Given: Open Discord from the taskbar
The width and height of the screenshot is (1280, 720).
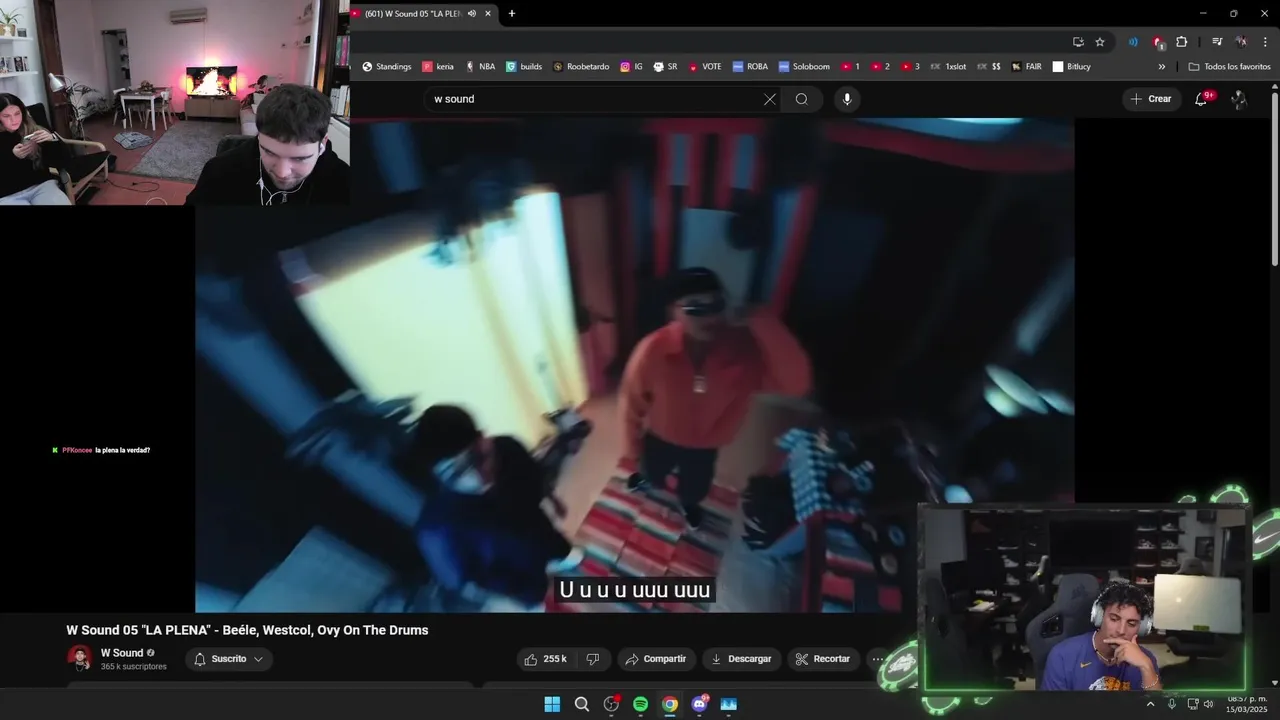Looking at the screenshot, I should click(x=699, y=704).
